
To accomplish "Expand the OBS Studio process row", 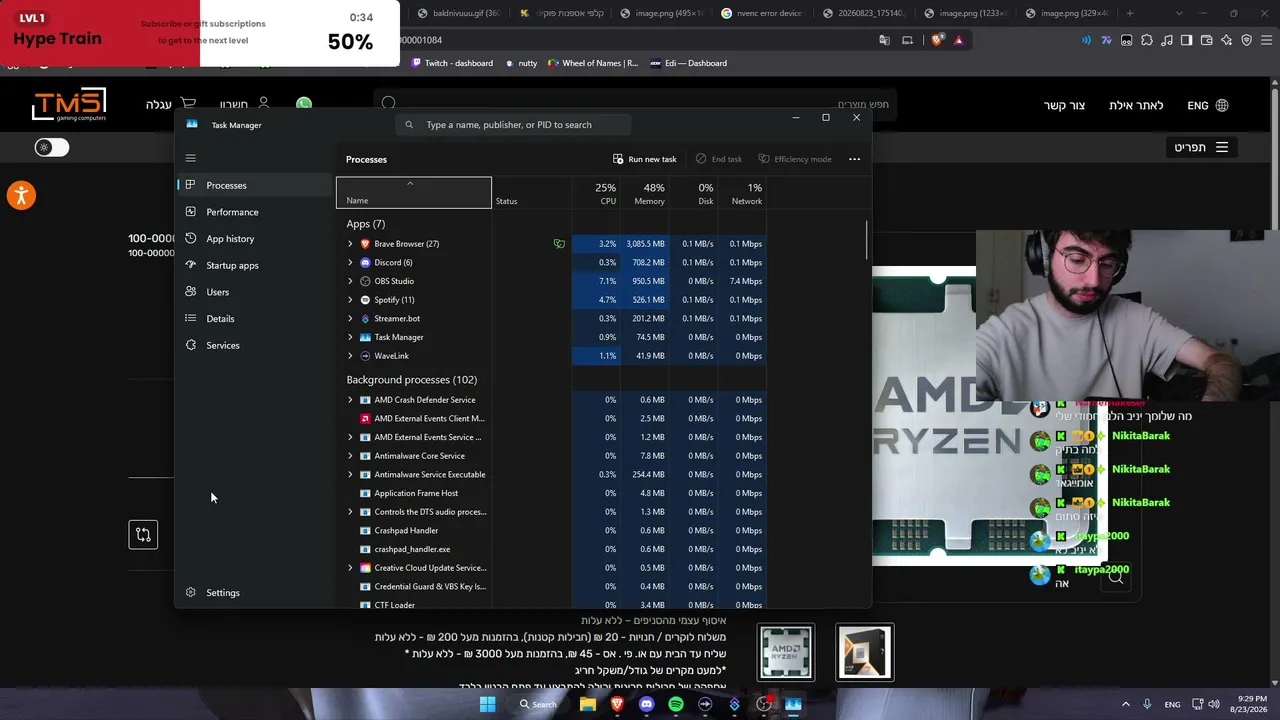I will pyautogui.click(x=350, y=281).
